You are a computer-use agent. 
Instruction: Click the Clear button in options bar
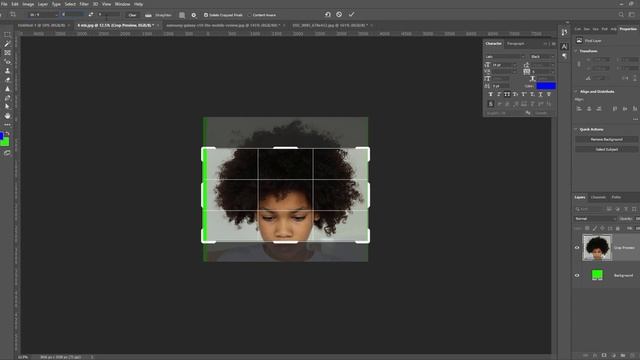132,15
